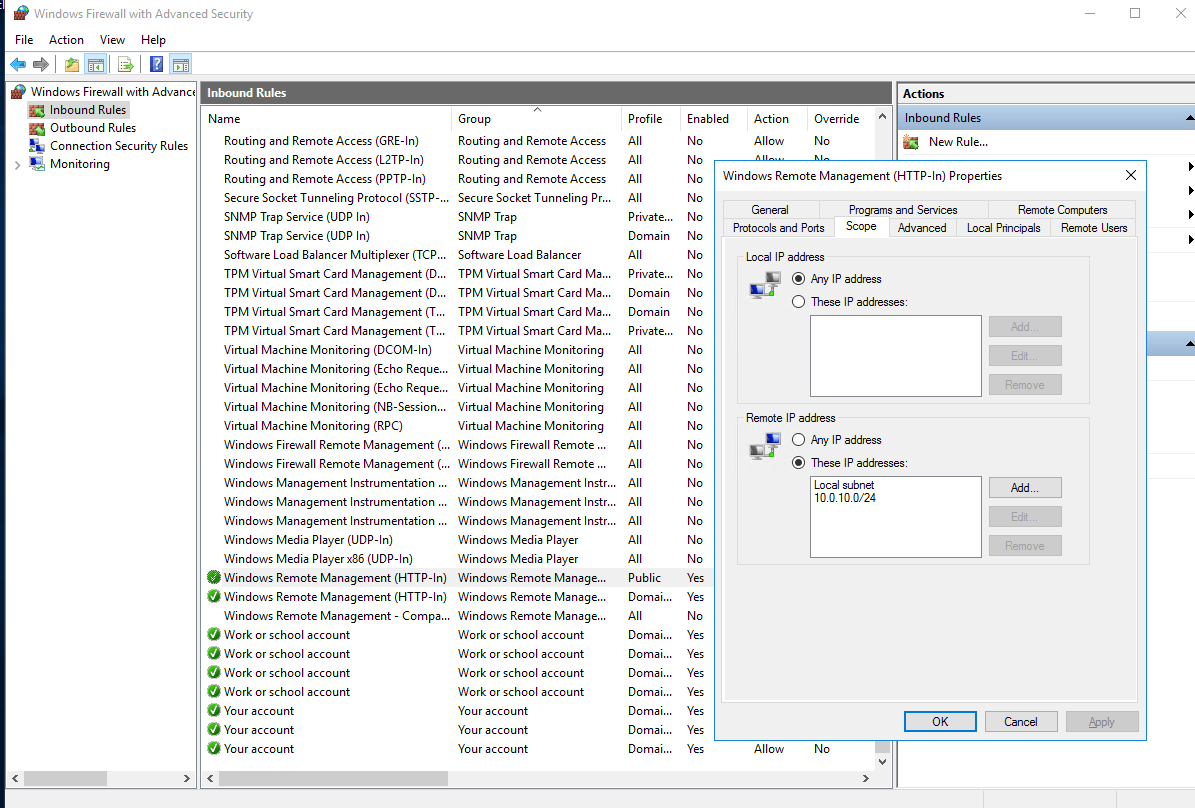Viewport: 1195px width, 808px height.
Task: Click Add under Remote IP addresses
Action: click(1024, 487)
